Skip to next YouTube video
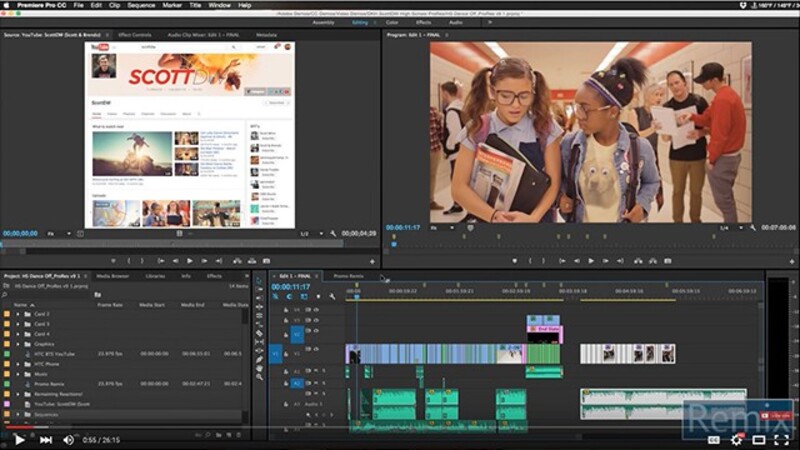The width and height of the screenshot is (800, 450). (x=46, y=440)
